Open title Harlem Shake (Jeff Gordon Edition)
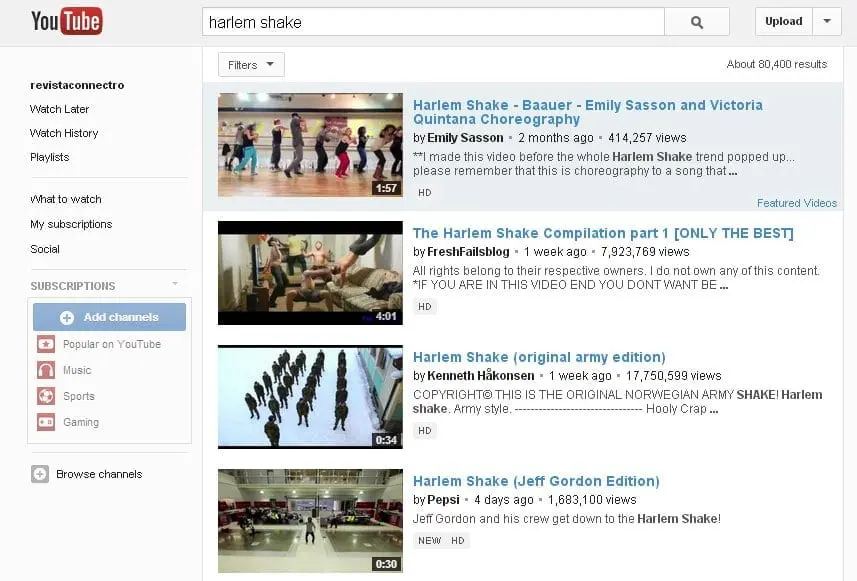The width and height of the screenshot is (857, 581). (x=536, y=482)
